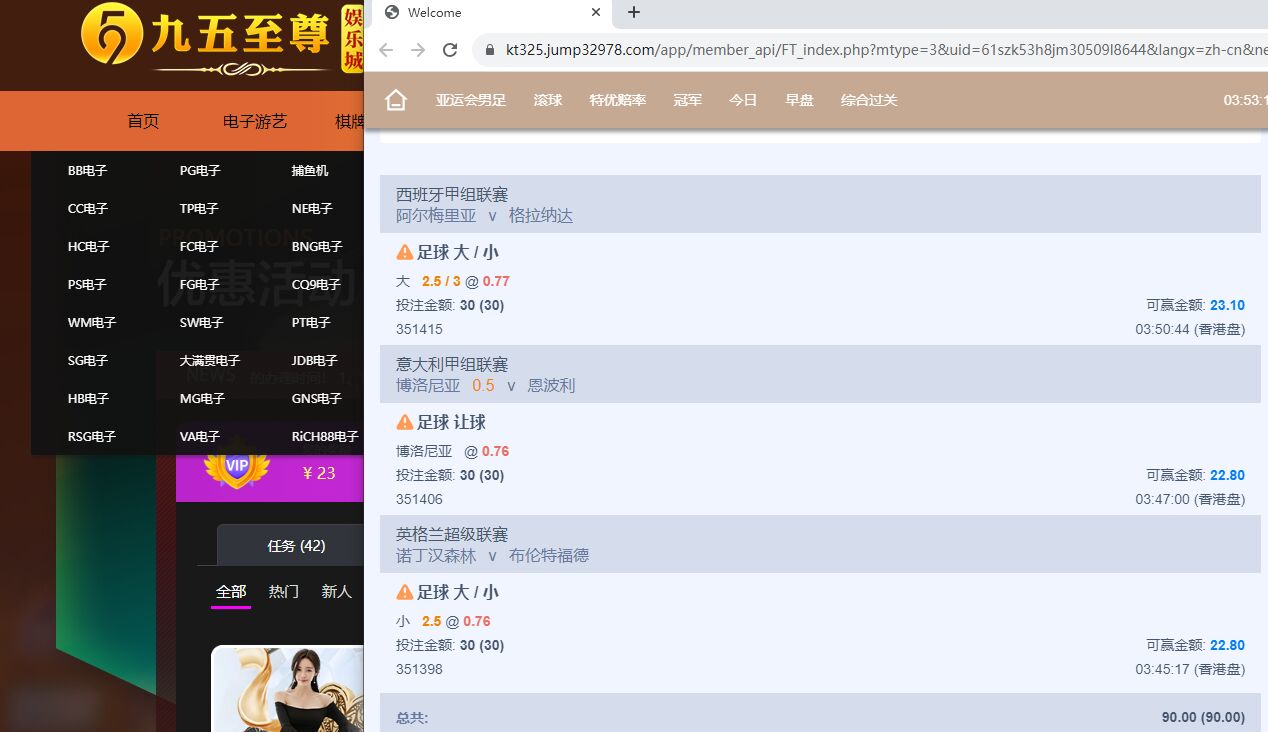1268x732 pixels.
Task: Select RiCH88电子 from the dropdown
Action: 325,437
